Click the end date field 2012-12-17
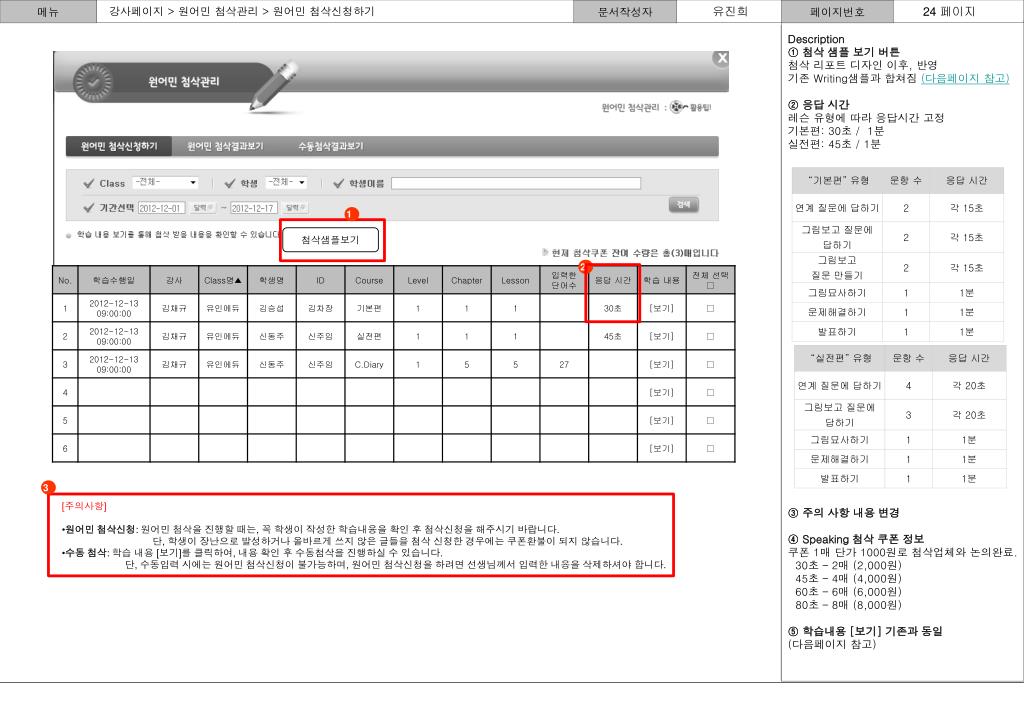The height and width of the screenshot is (713, 1024). (x=254, y=208)
